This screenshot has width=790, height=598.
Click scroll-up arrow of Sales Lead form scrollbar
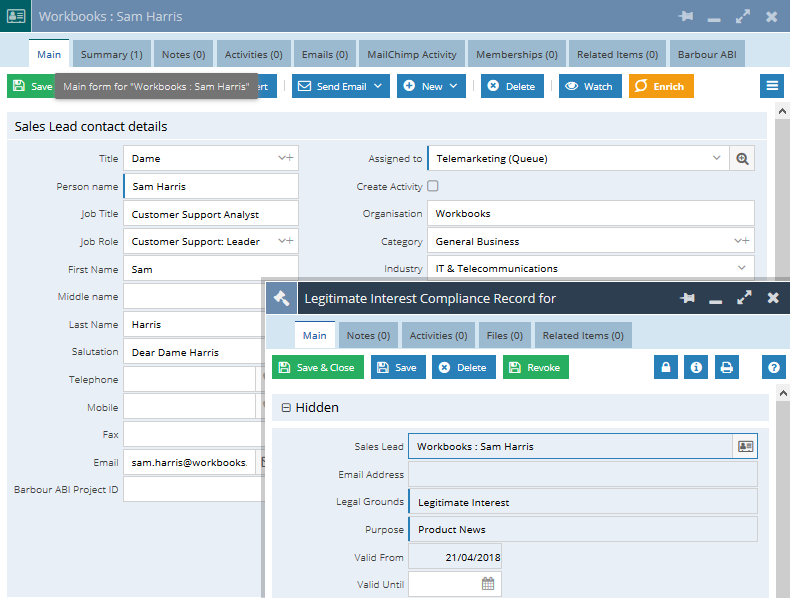point(782,111)
